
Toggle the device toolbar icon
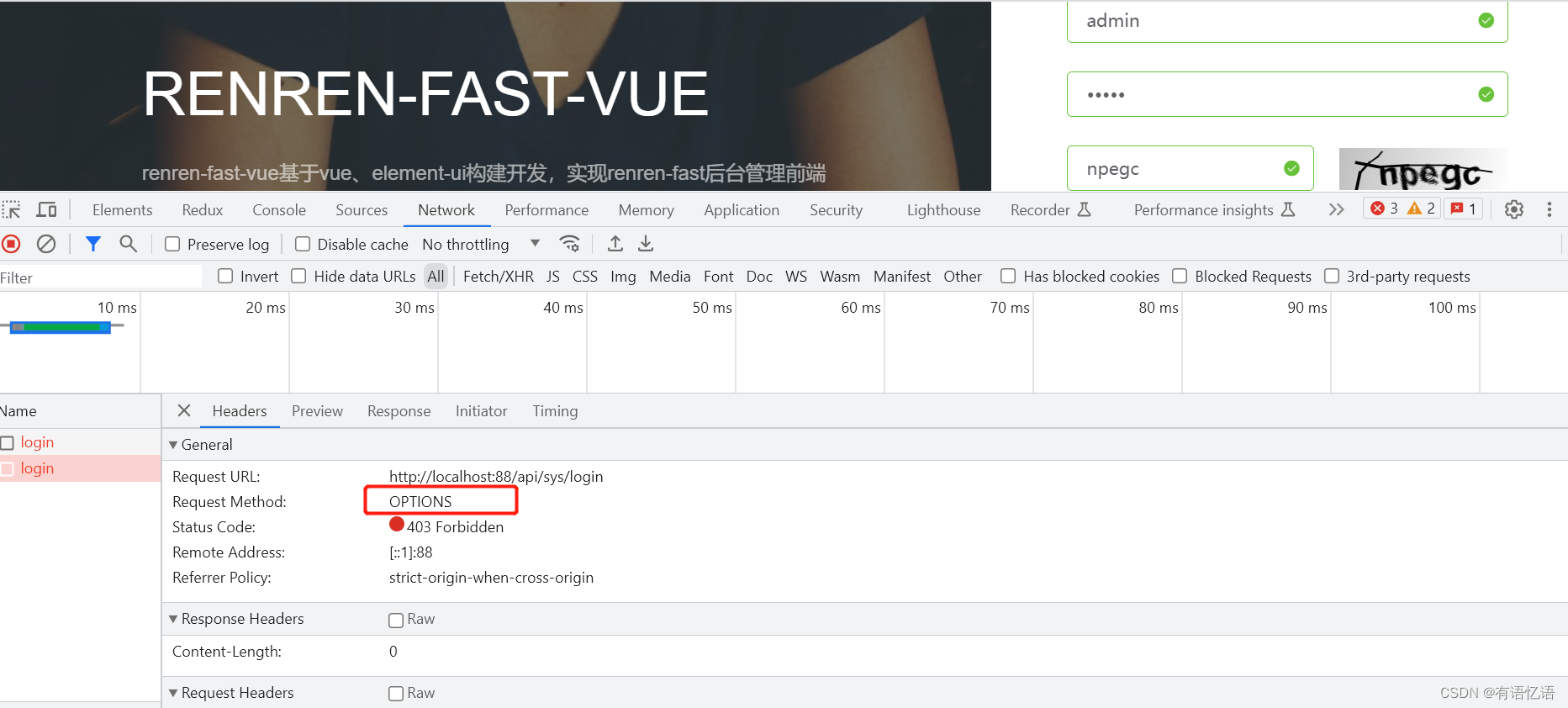[46, 210]
